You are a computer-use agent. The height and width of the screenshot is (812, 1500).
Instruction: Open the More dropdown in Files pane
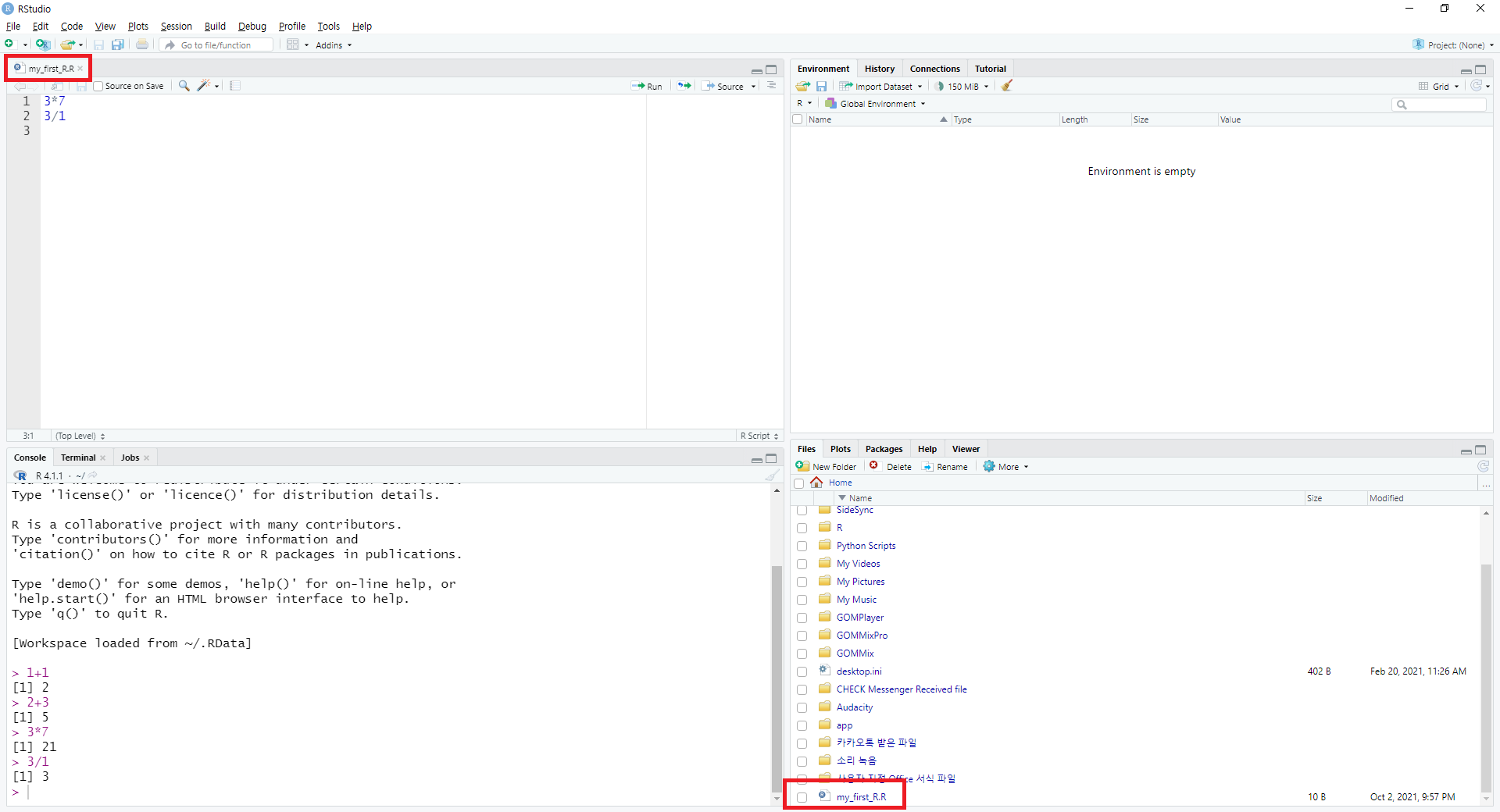1006,467
